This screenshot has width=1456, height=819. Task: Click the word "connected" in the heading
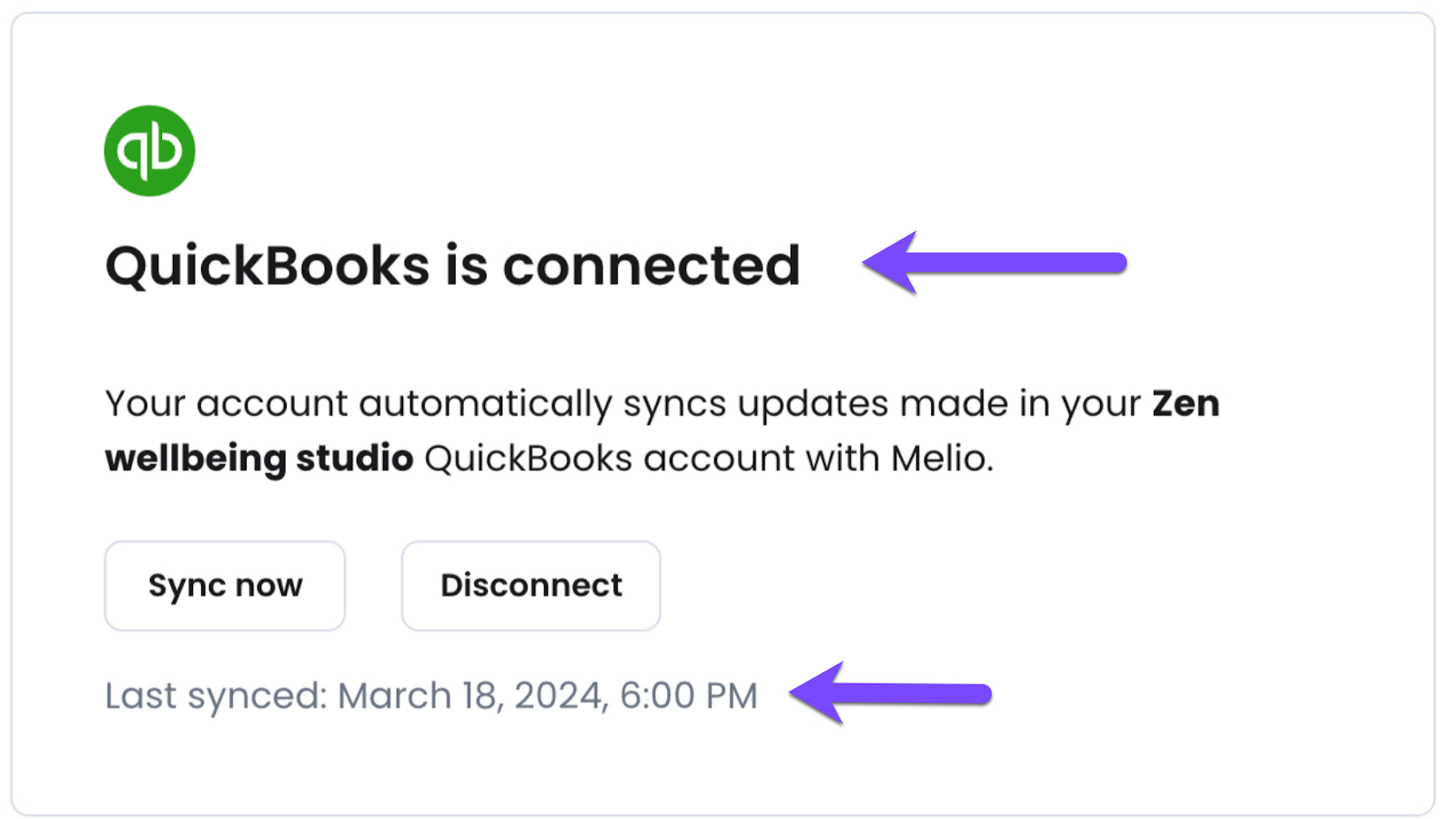(x=651, y=266)
